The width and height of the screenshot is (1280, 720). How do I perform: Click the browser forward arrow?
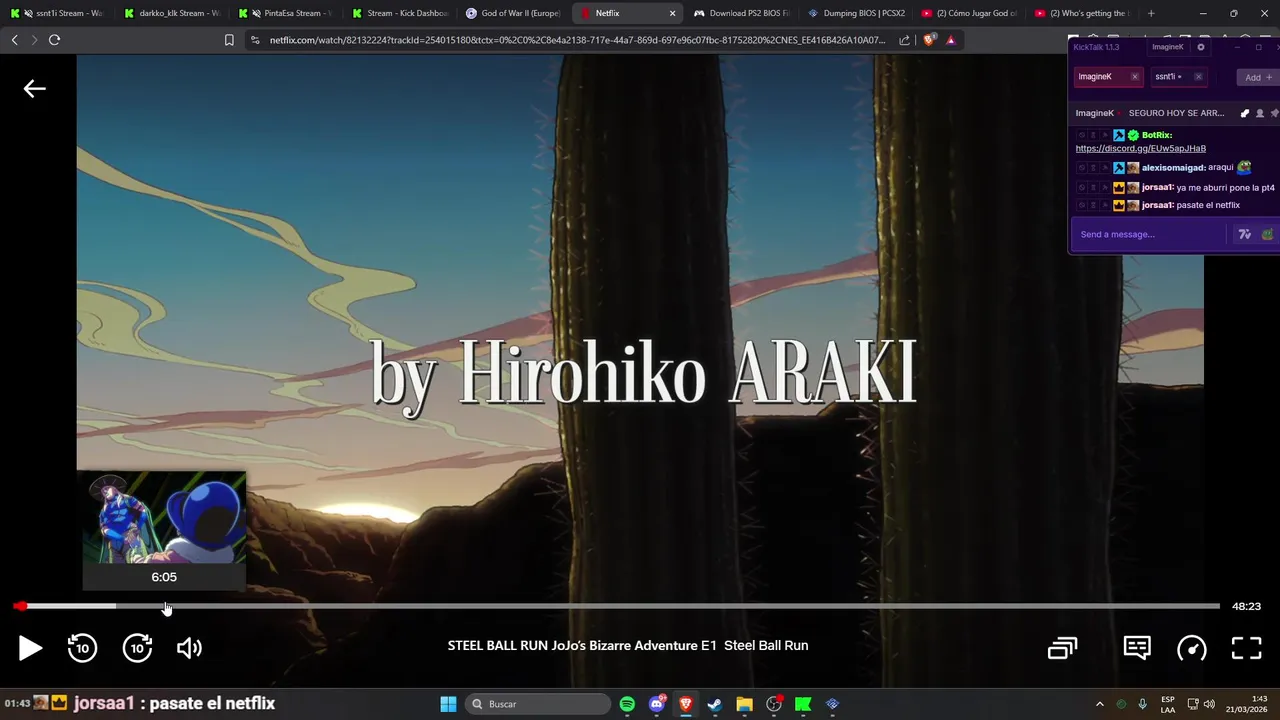tap(34, 40)
